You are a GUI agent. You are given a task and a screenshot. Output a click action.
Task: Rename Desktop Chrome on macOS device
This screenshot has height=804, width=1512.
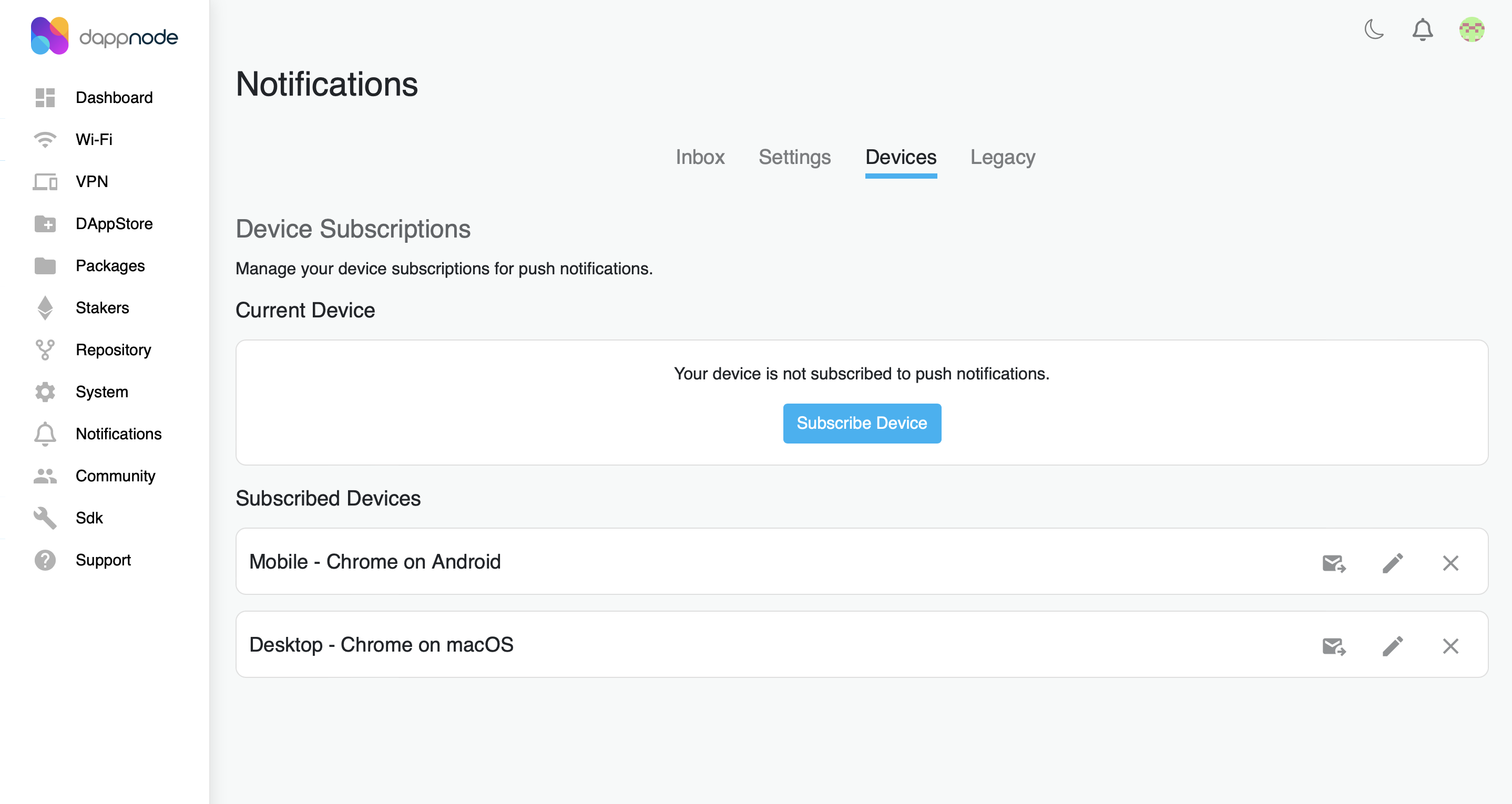tap(1392, 646)
